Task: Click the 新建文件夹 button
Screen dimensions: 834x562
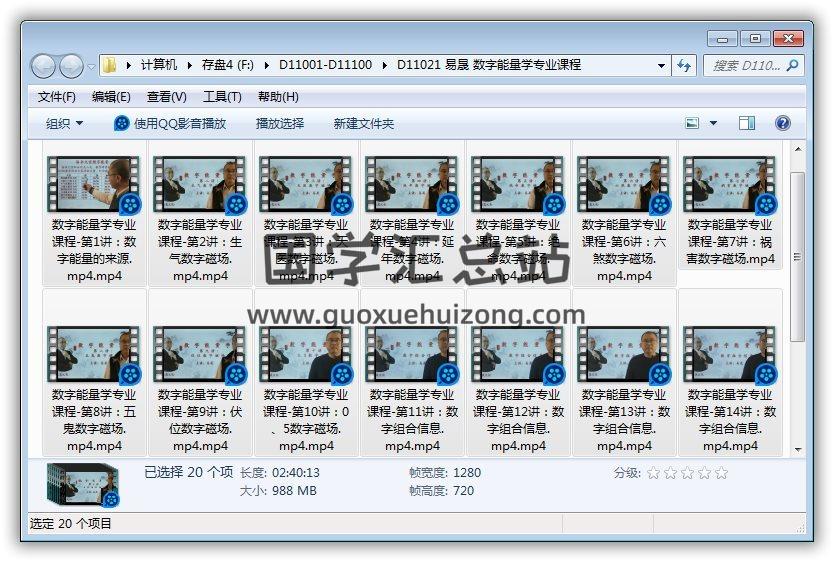Action: (364, 123)
